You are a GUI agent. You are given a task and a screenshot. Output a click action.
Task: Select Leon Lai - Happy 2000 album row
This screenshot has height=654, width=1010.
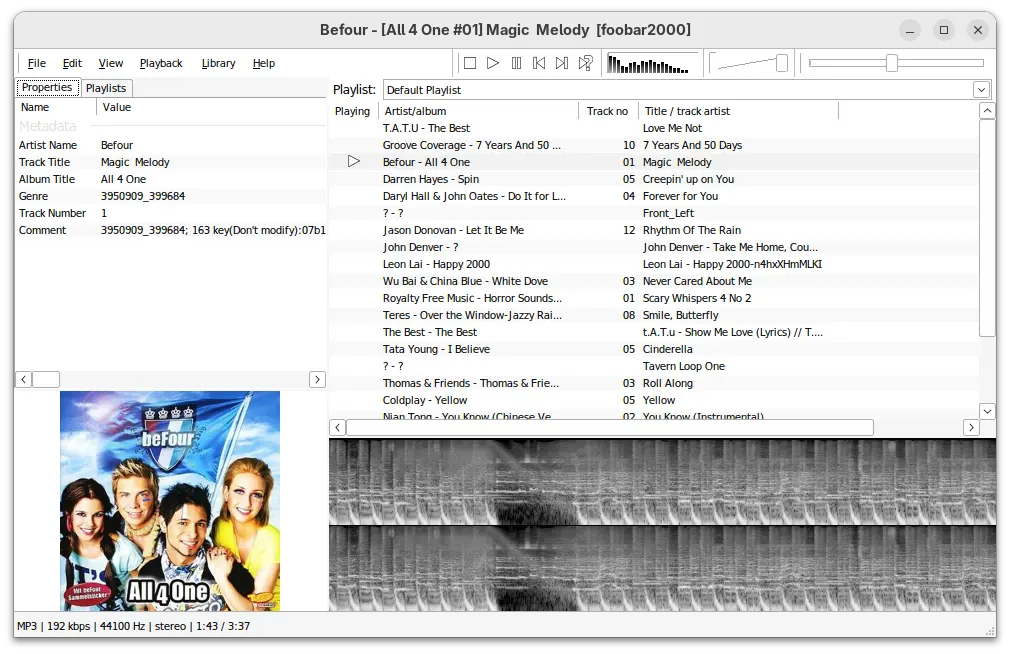click(x=654, y=264)
